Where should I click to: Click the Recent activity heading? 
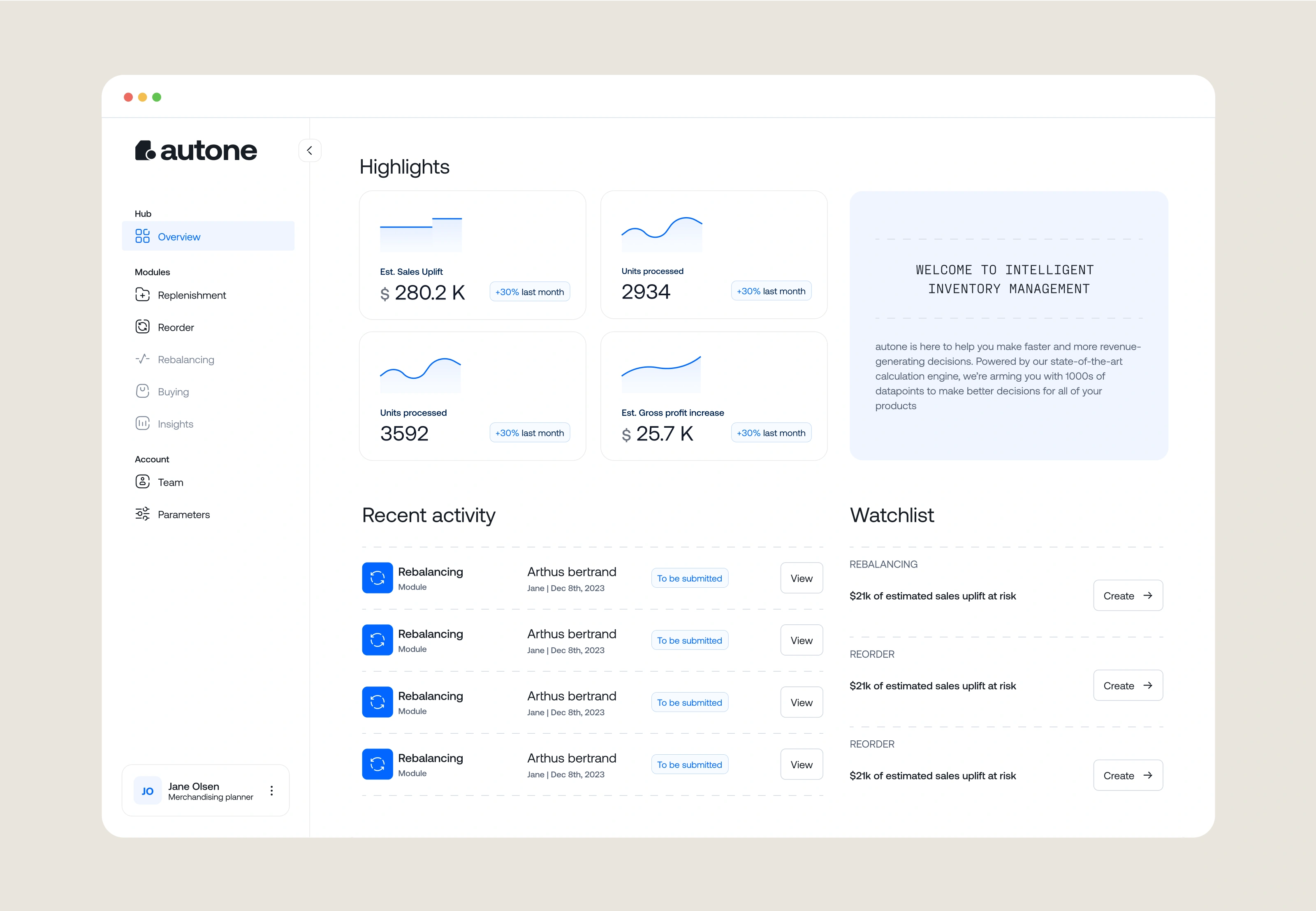(429, 515)
